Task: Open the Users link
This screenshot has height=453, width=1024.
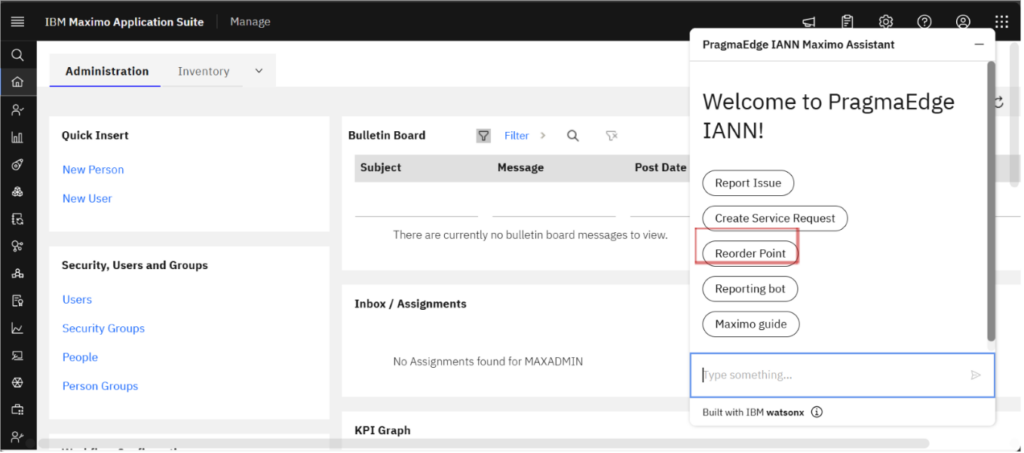Action: tap(77, 300)
